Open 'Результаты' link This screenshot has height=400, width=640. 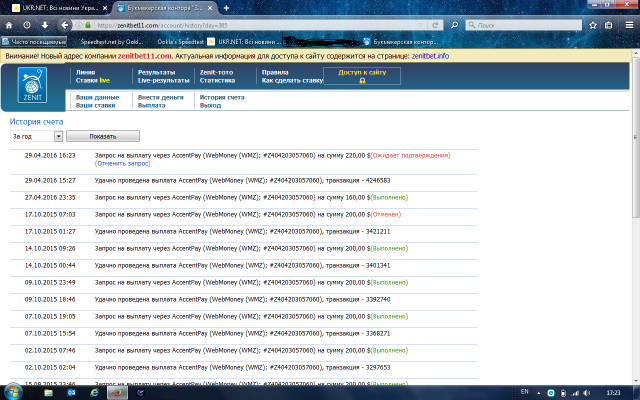(x=156, y=72)
